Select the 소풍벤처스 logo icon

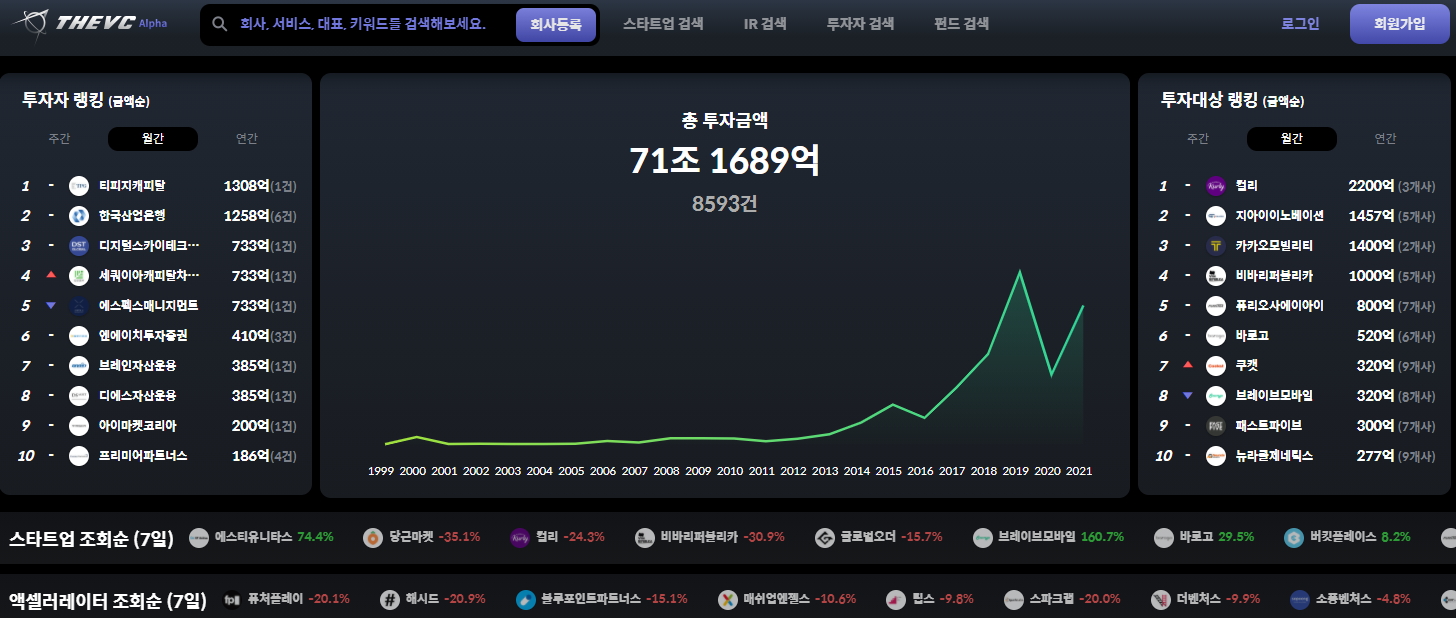pos(1300,600)
